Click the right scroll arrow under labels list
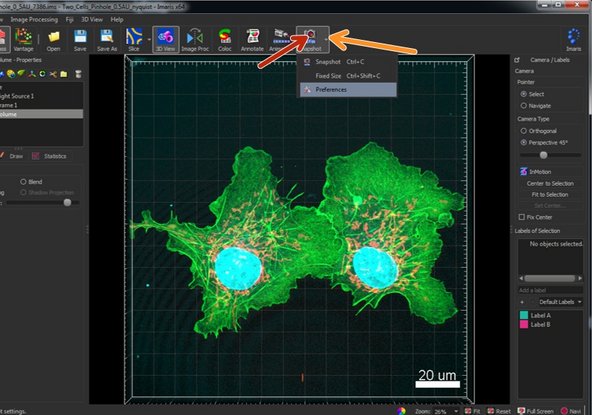 pos(580,278)
